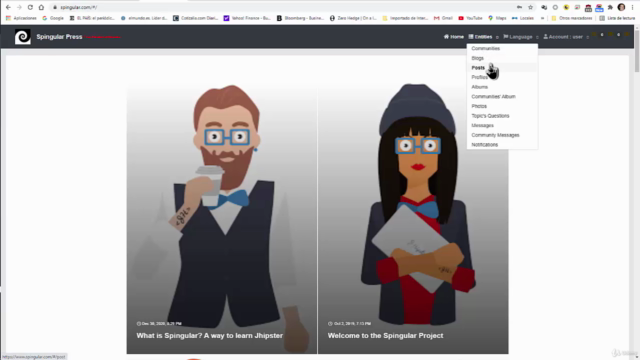Bookmark this page with star icon
Viewport: 640px width, 360px height.
530,7
